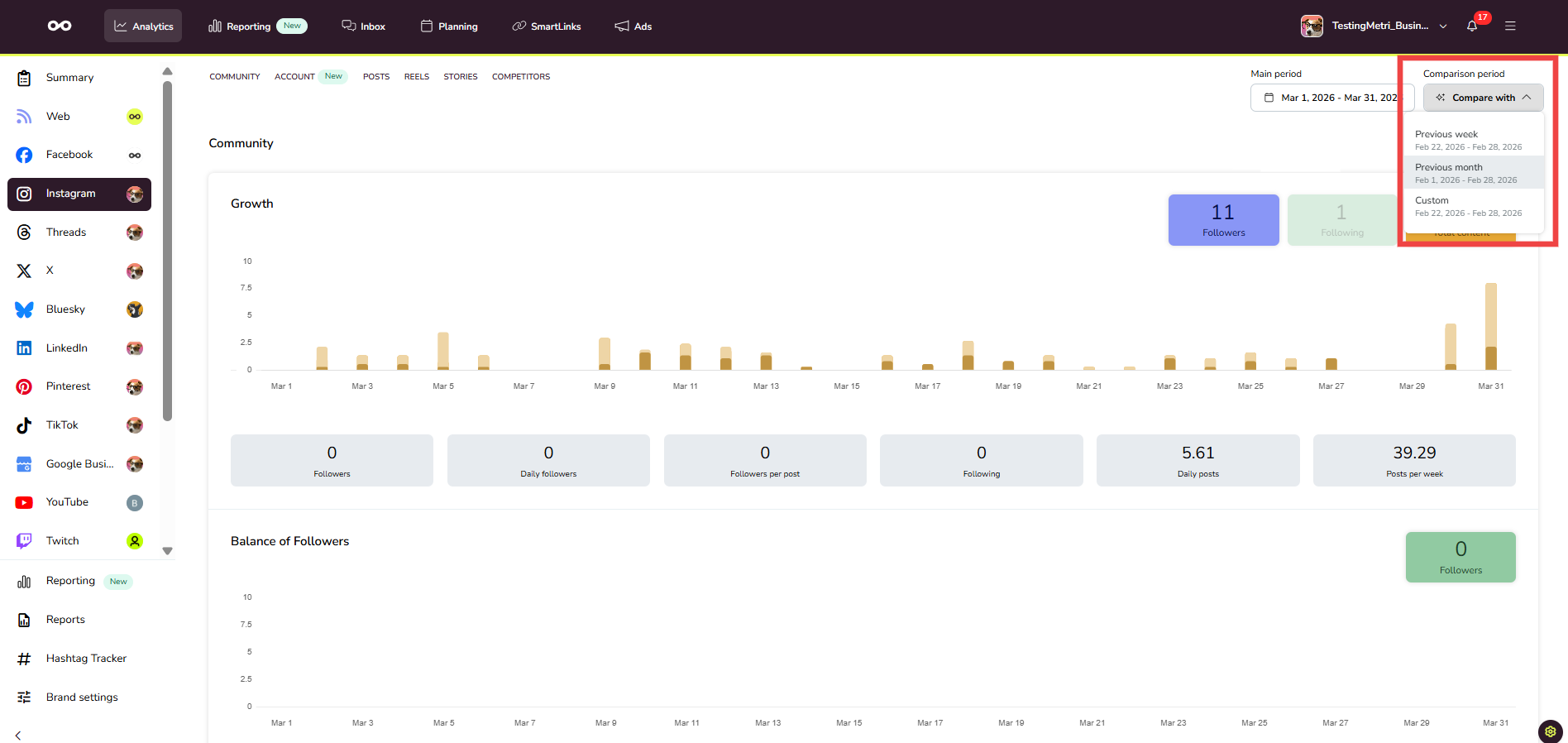
Task: Click the Followers per post card
Action: (x=765, y=461)
